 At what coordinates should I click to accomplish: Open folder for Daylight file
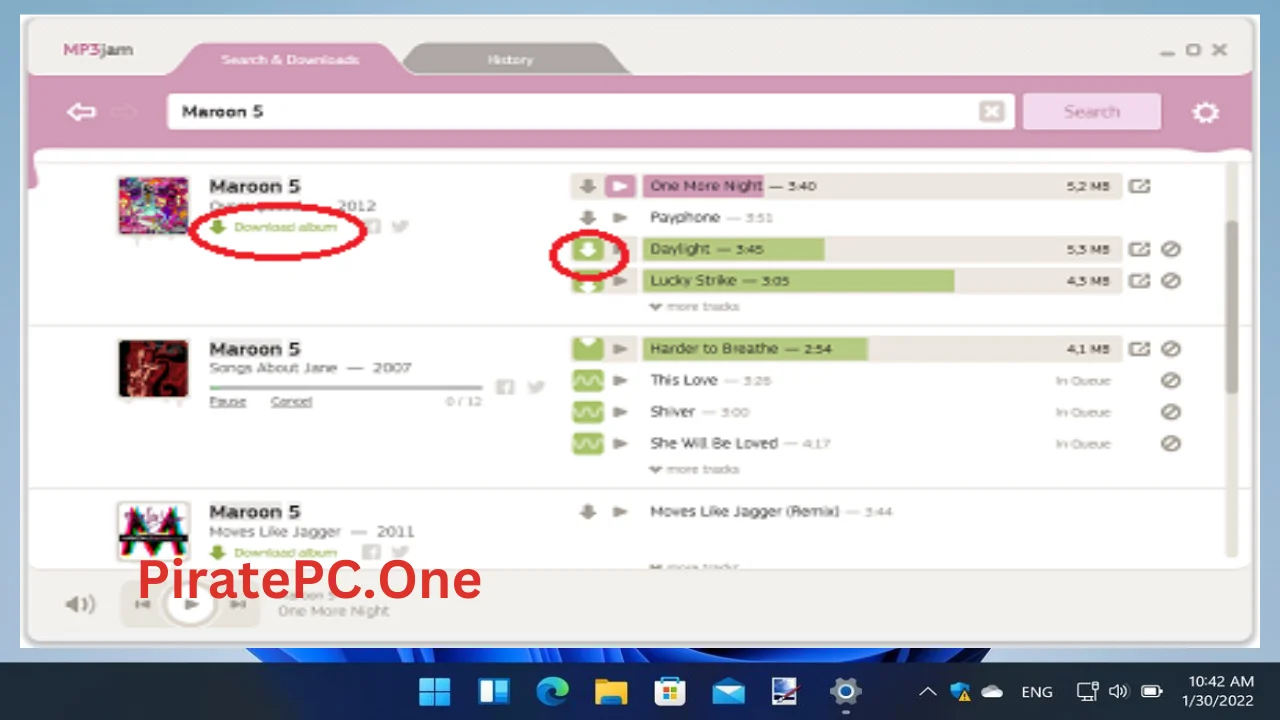tap(1140, 249)
